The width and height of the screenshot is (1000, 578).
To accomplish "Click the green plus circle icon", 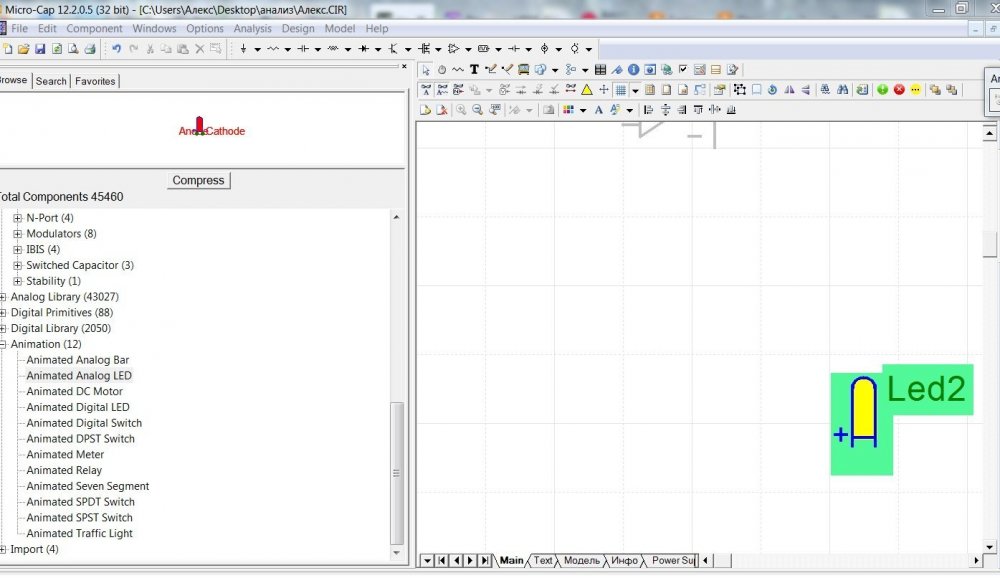I will tap(882, 90).
